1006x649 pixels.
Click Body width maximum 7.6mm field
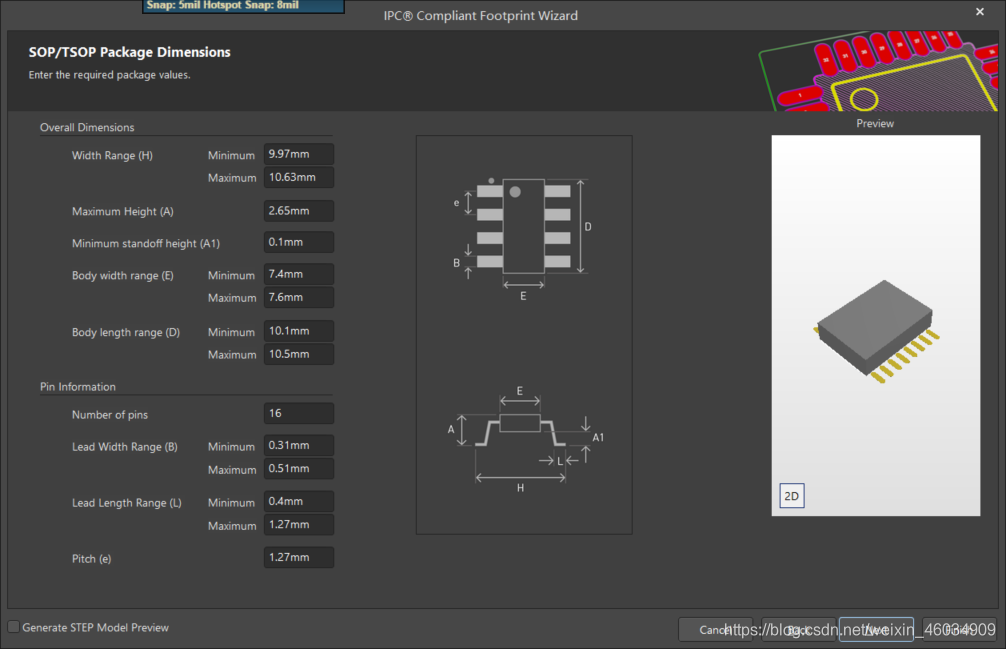(x=298, y=297)
